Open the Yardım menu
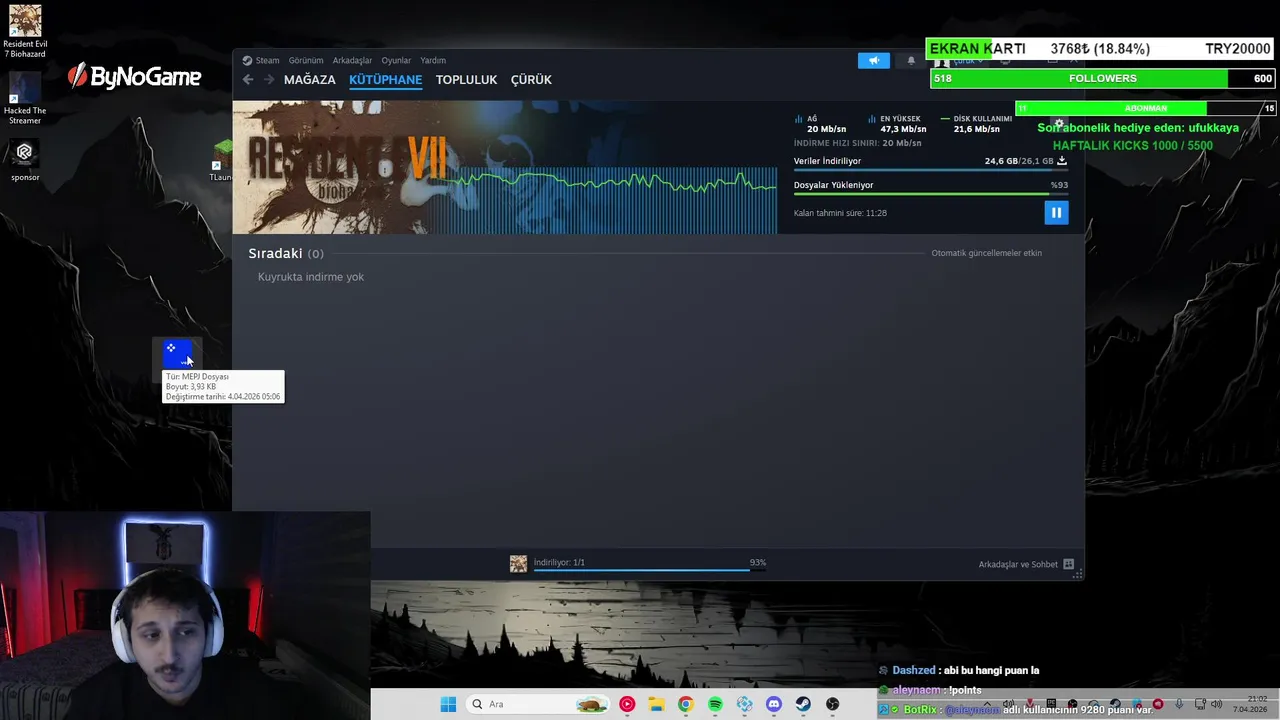1280x720 pixels. pyautogui.click(x=433, y=60)
